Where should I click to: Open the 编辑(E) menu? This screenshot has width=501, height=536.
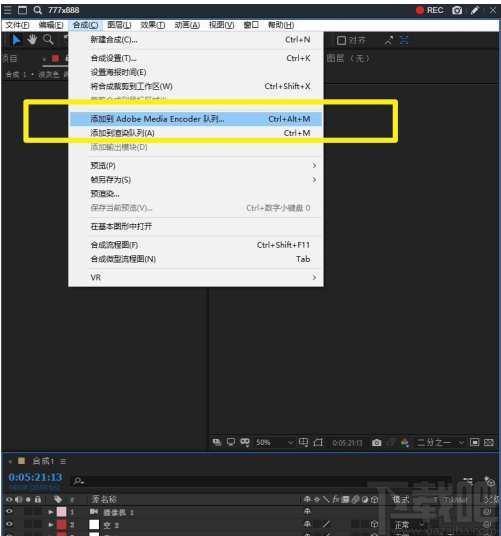pos(51,25)
